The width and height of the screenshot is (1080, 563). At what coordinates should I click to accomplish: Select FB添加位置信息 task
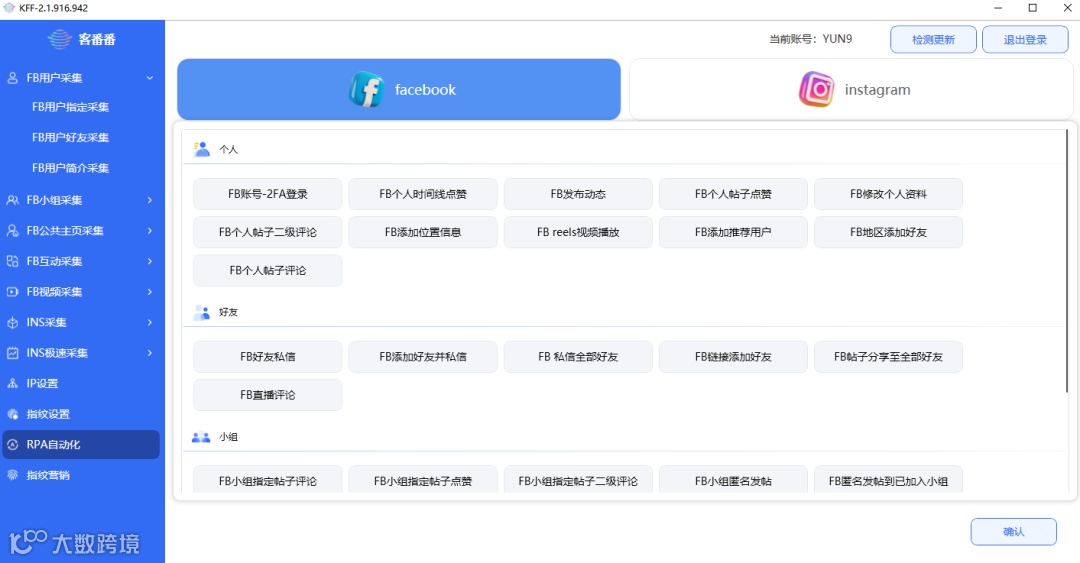[x=423, y=232]
